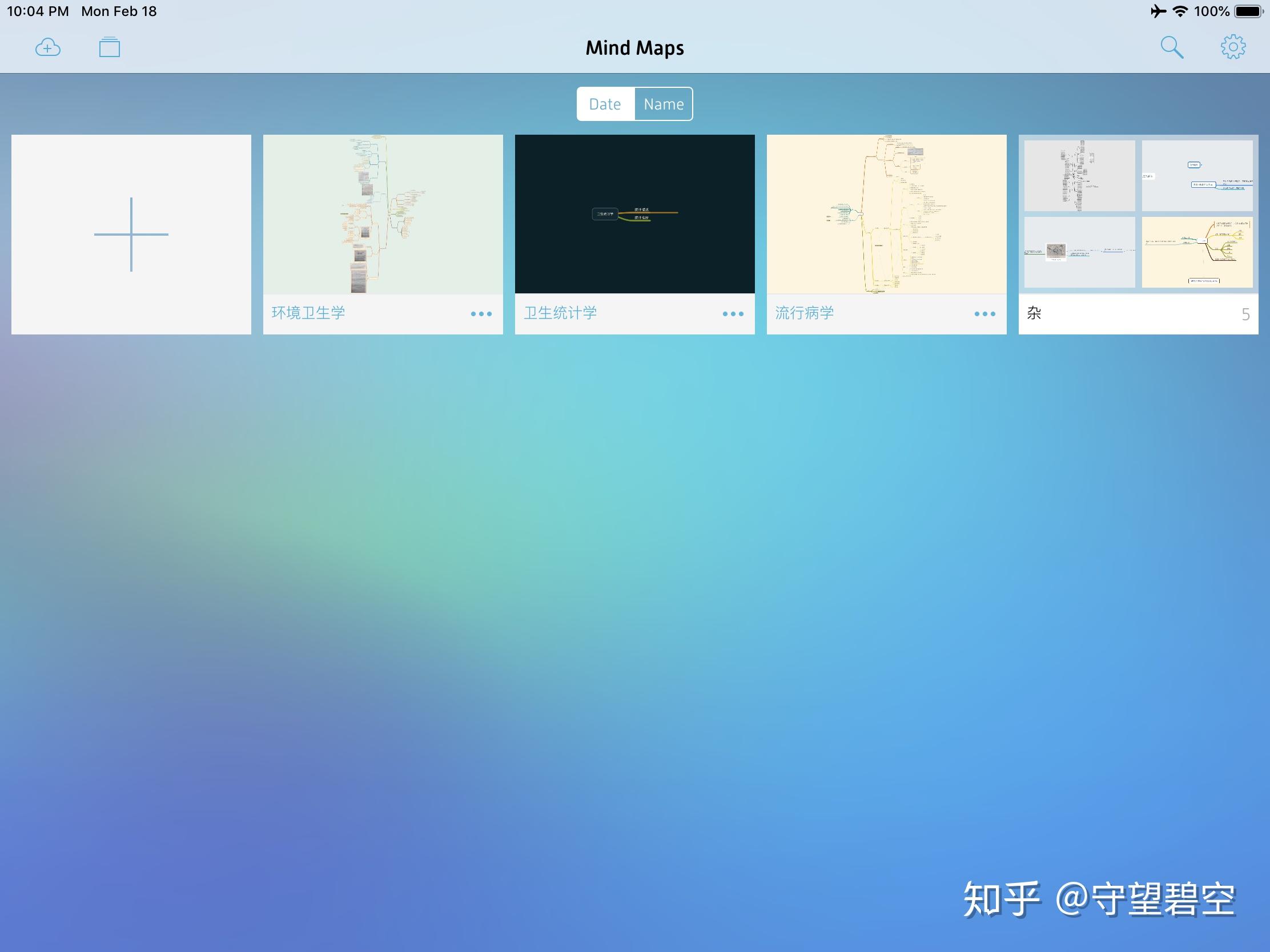Screen dimensions: 1270x952
Task: Create new mind map with plus
Action: pyautogui.click(x=131, y=234)
